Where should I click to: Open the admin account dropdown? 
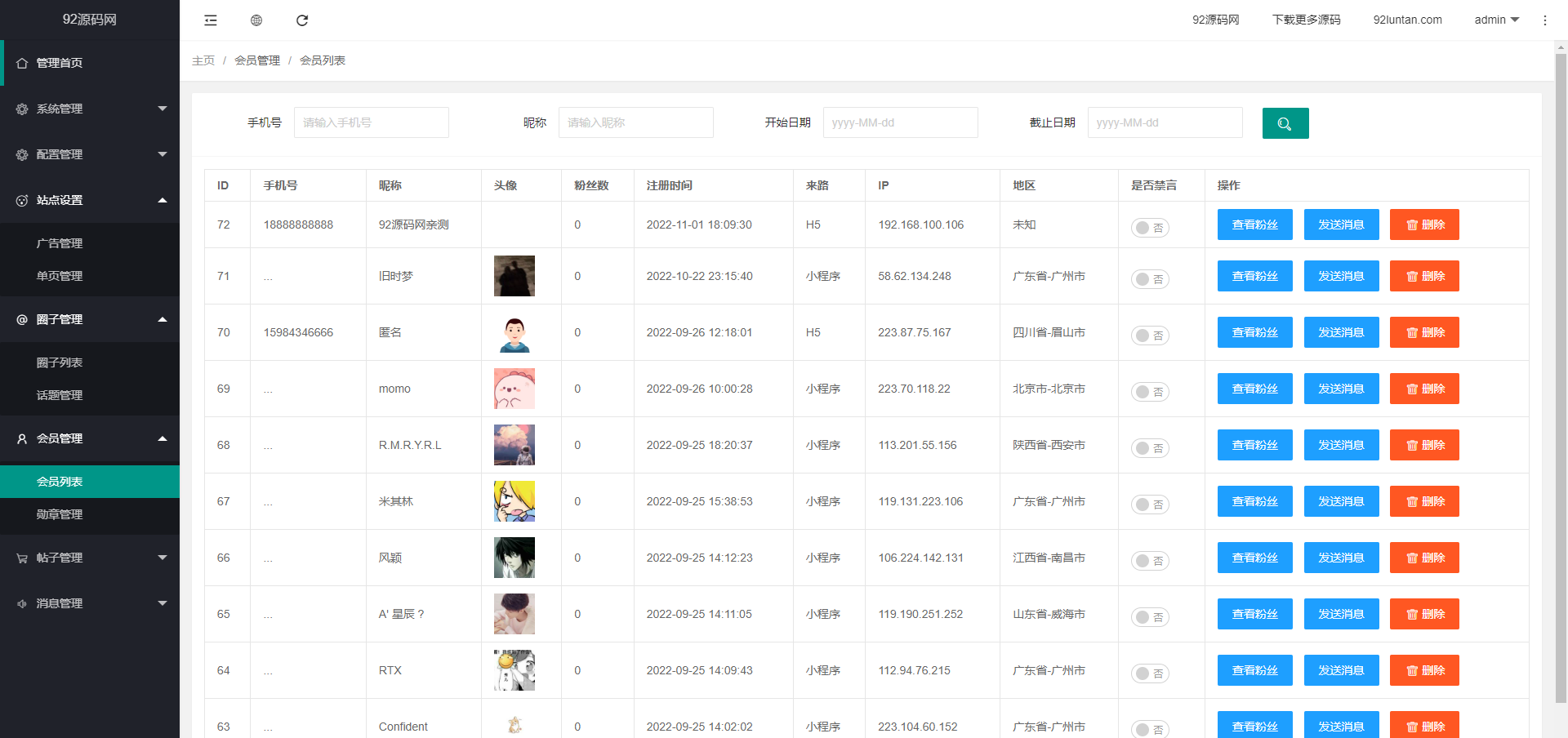click(1496, 20)
